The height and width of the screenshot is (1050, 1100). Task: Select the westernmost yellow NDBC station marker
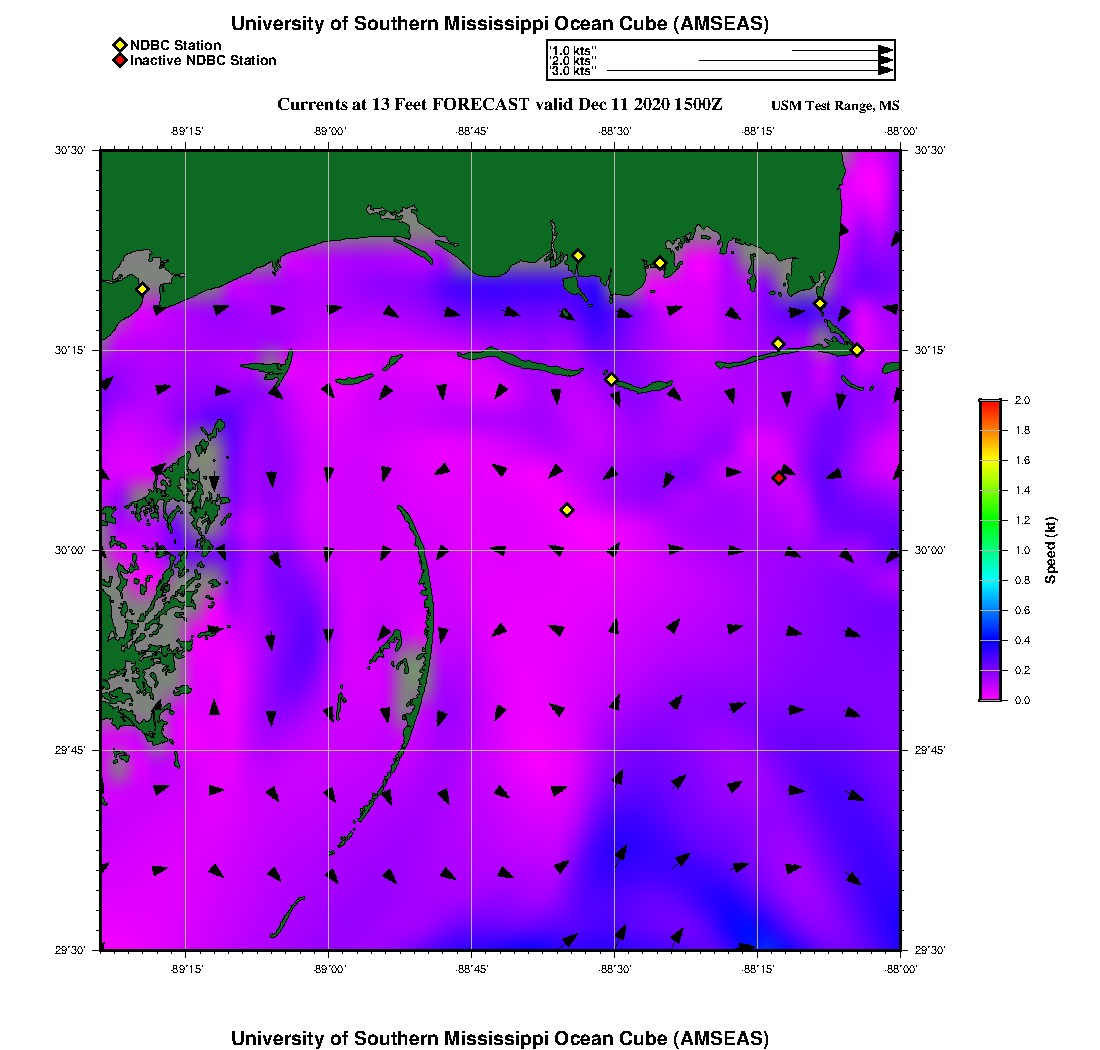pyautogui.click(x=142, y=289)
